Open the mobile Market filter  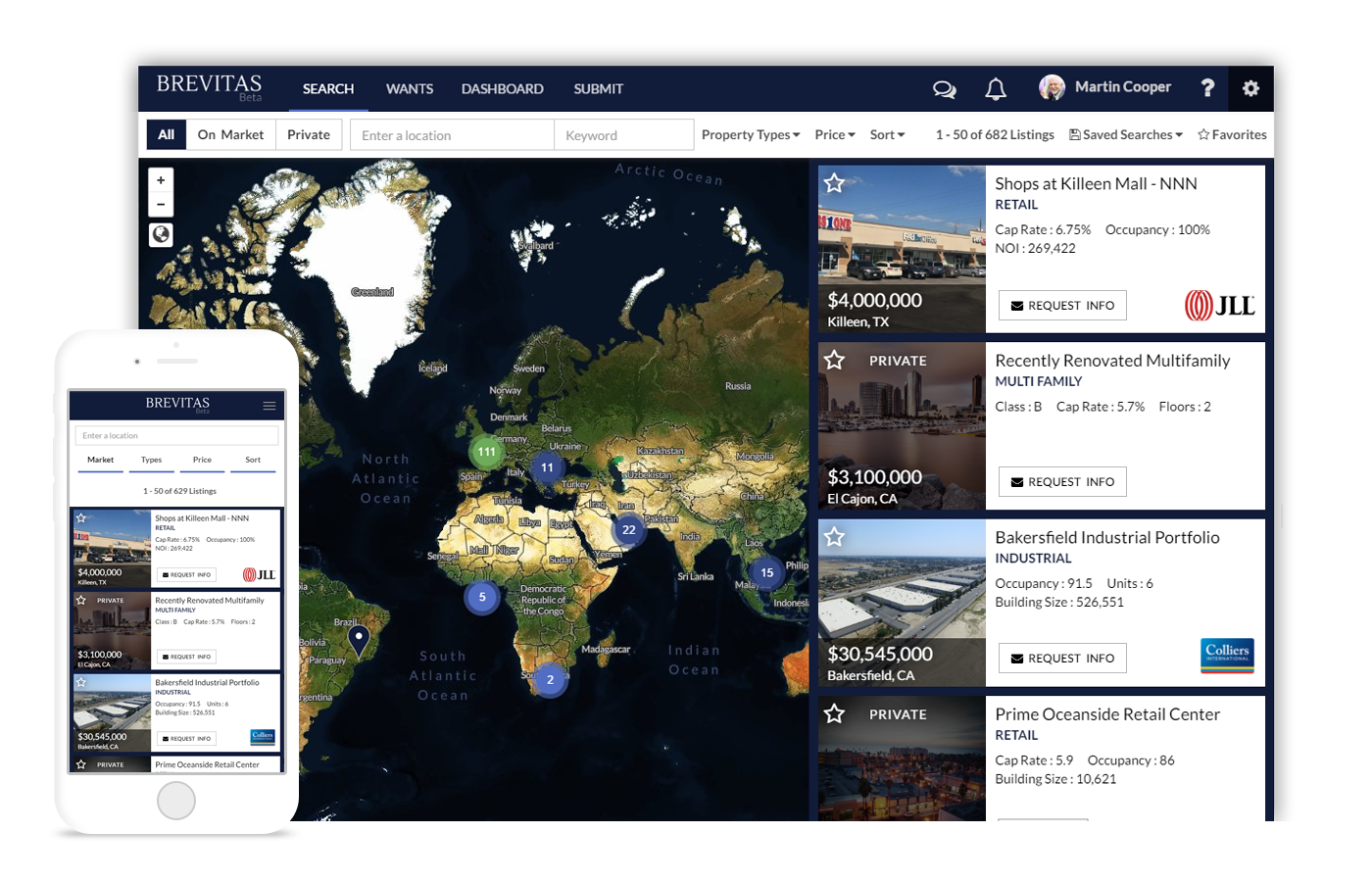[x=100, y=461]
